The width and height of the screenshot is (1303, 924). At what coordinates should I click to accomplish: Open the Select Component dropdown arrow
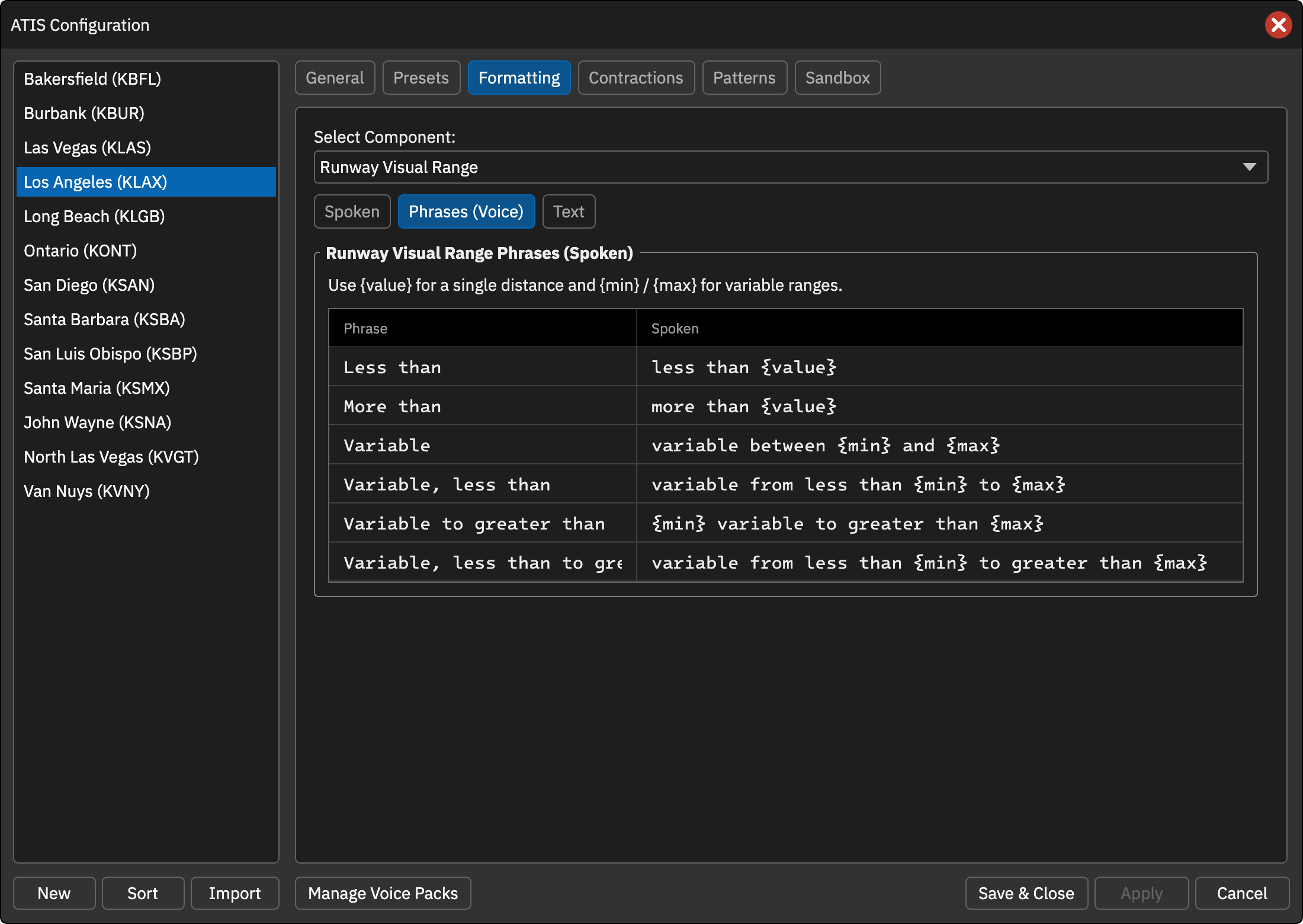[1249, 167]
